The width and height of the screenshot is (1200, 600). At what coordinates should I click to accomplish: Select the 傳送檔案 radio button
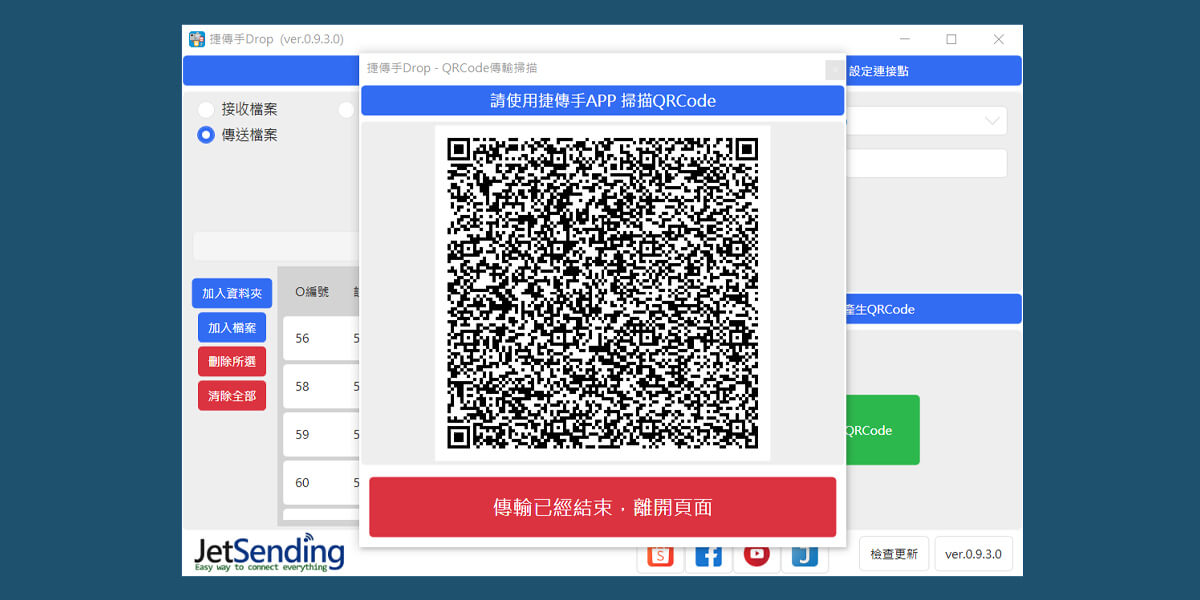coord(206,135)
